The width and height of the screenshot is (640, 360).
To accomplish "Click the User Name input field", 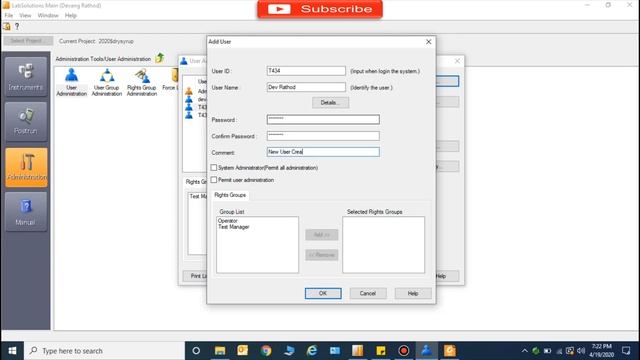I will coord(306,87).
